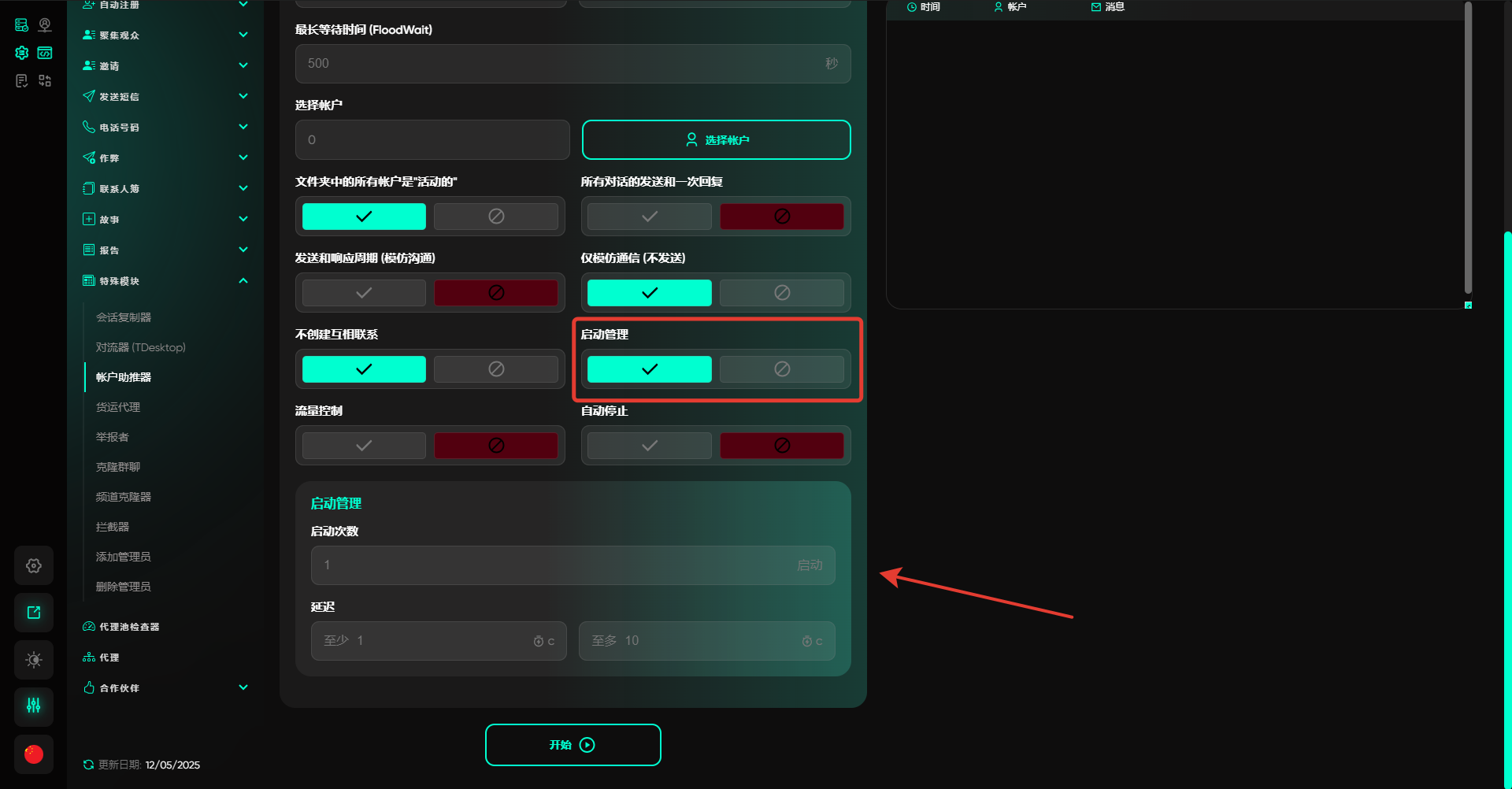Click the 选择帐户 button

[716, 140]
